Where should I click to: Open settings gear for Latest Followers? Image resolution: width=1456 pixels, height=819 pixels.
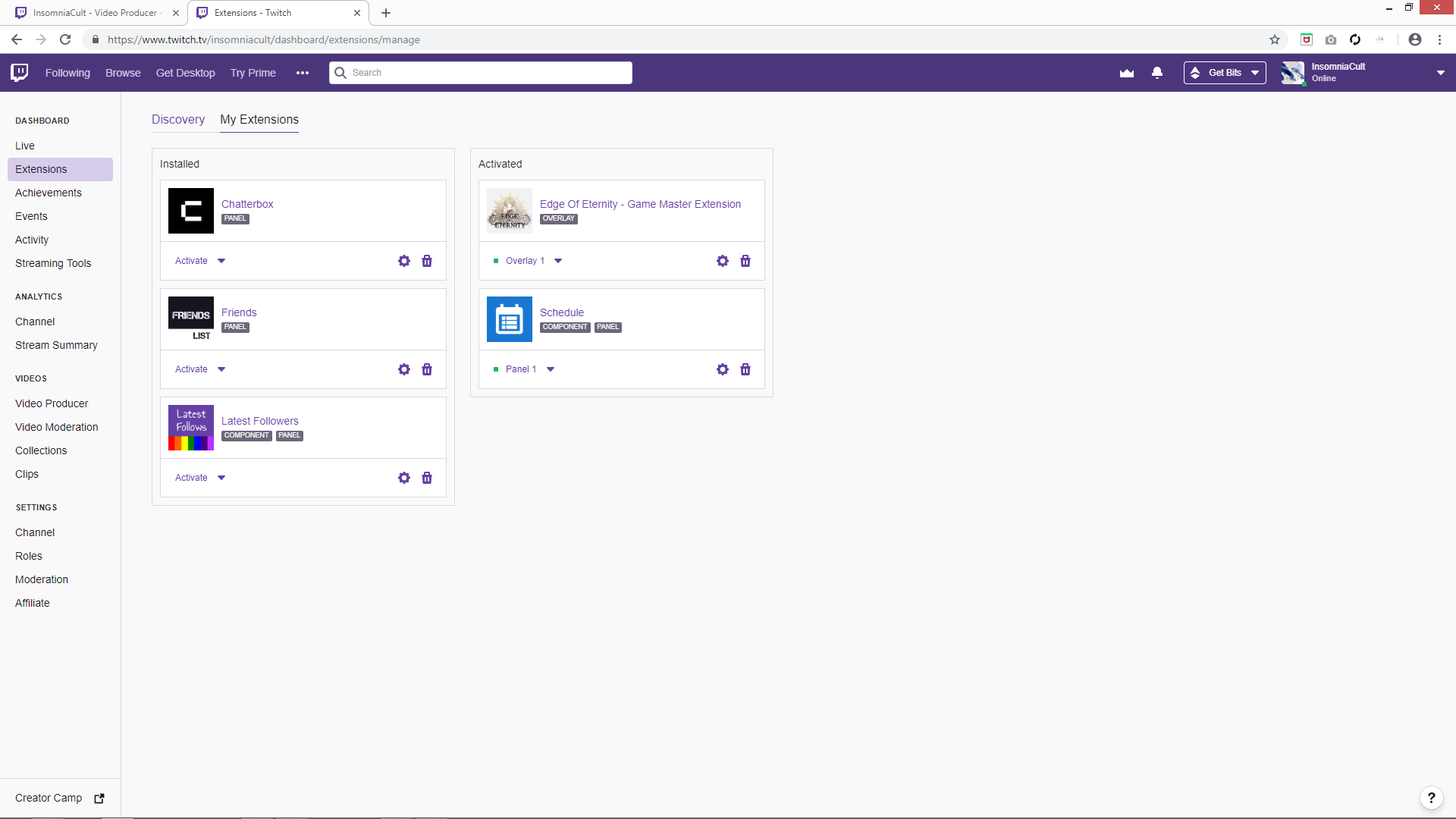click(404, 478)
